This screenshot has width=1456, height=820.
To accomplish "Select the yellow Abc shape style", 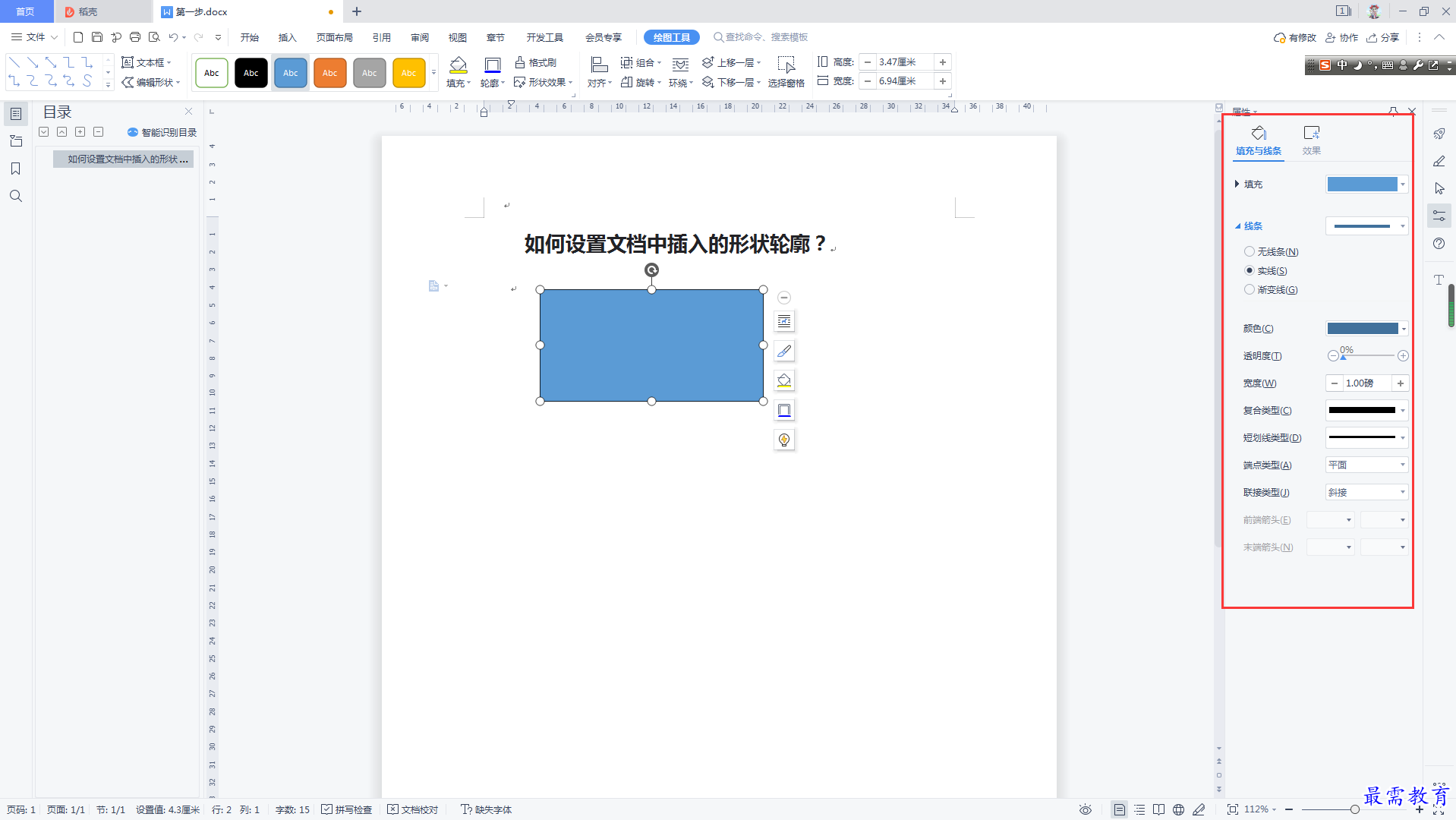I will pos(409,73).
